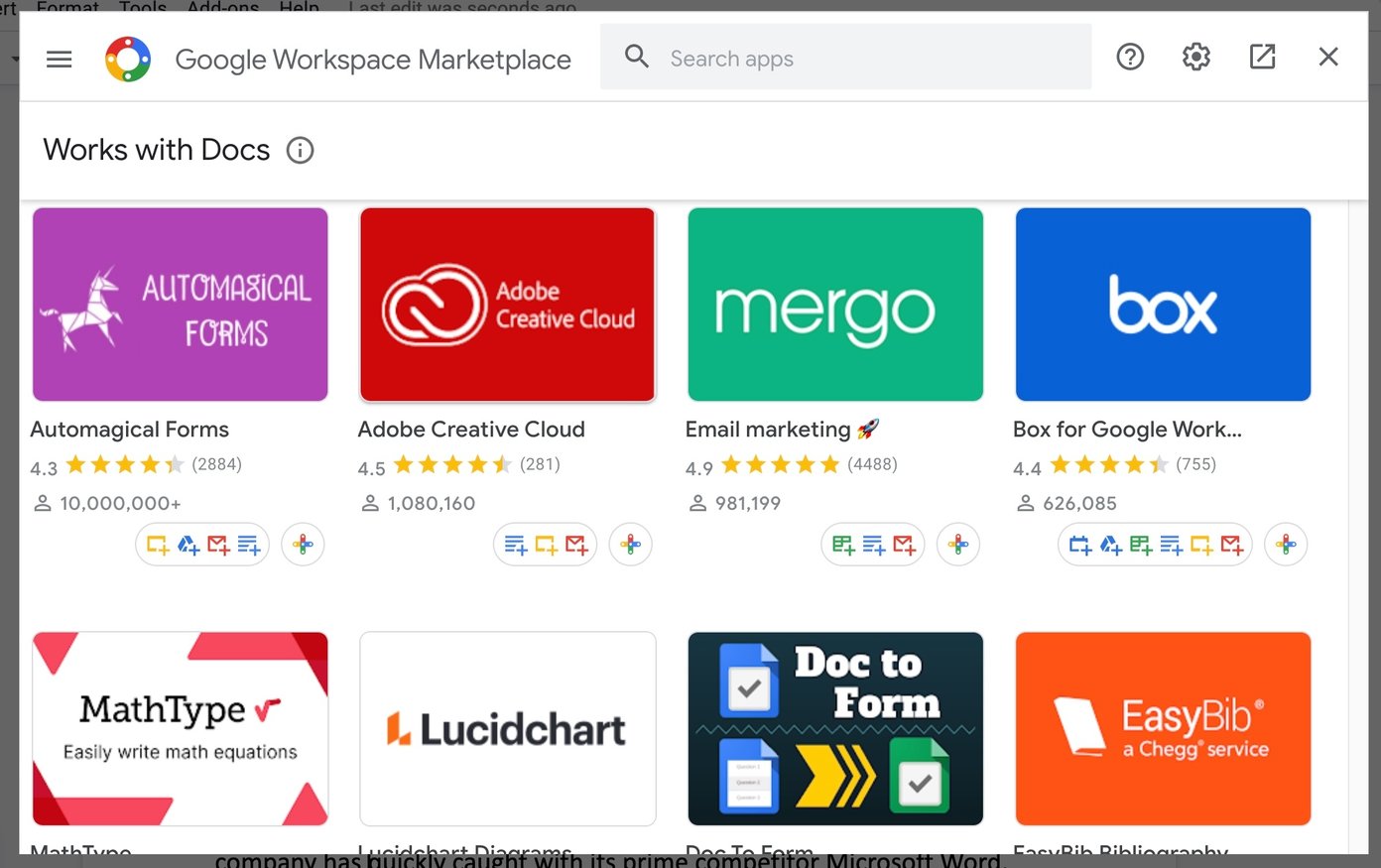
Task: Open the Google Workspace Marketplace home logo
Action: (128, 58)
